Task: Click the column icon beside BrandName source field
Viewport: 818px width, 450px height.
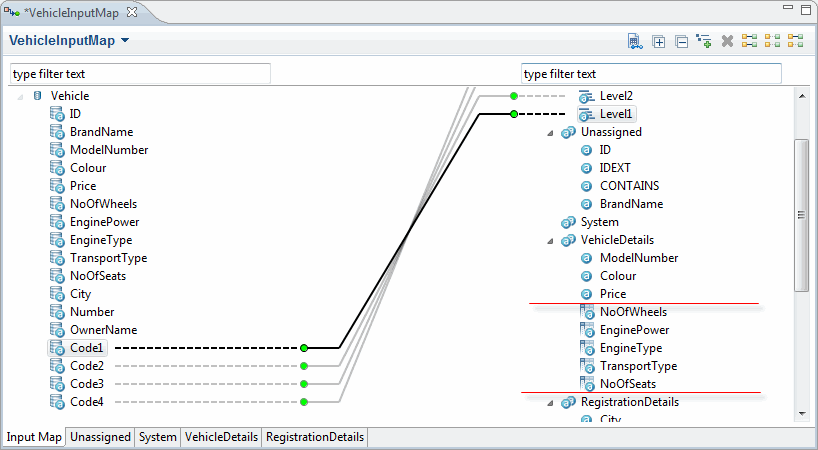Action: (x=57, y=132)
